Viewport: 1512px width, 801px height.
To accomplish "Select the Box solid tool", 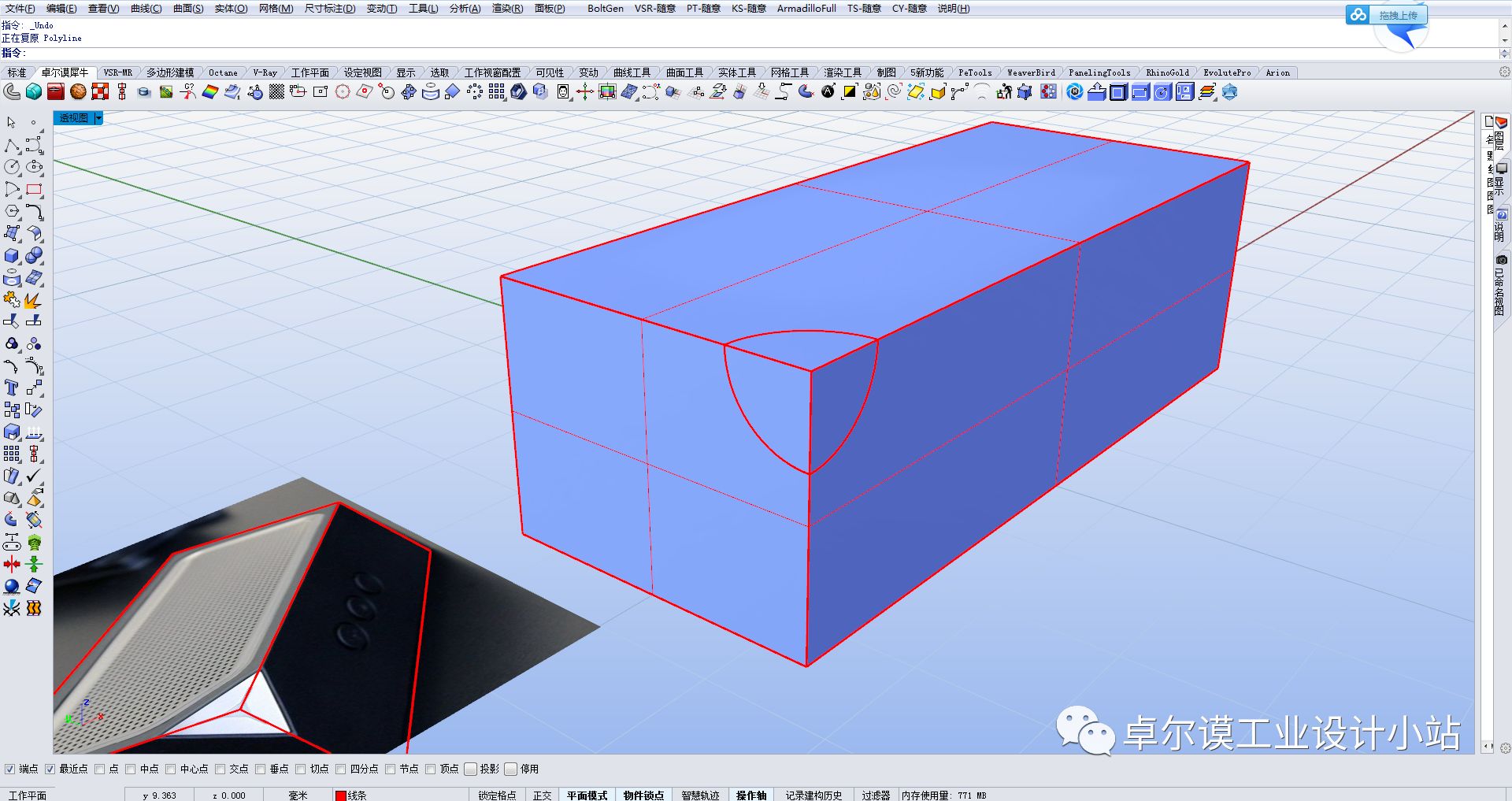I will click(x=11, y=256).
